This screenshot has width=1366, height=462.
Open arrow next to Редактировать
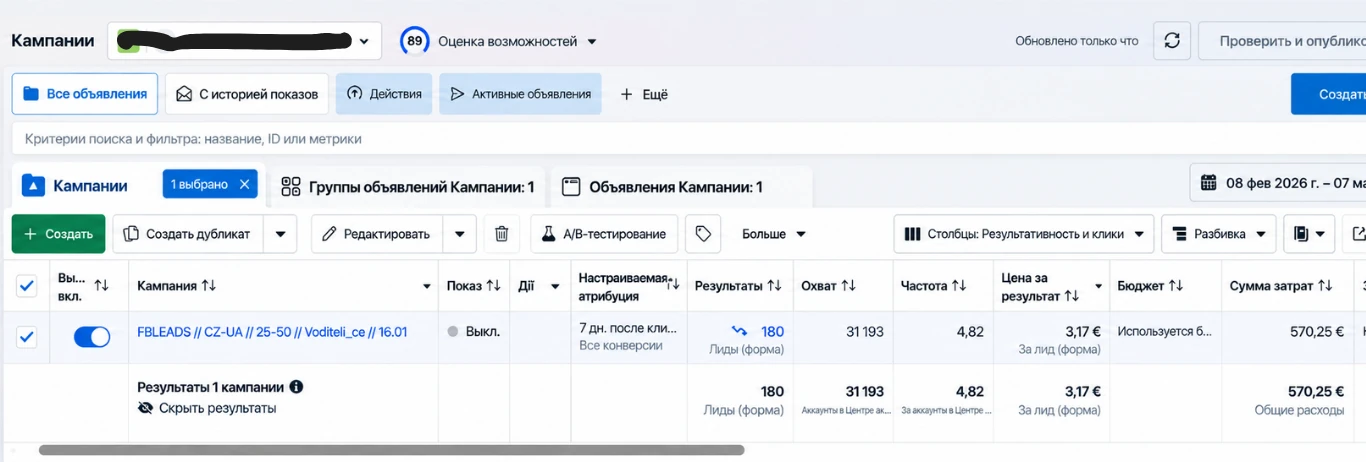pyautogui.click(x=459, y=234)
